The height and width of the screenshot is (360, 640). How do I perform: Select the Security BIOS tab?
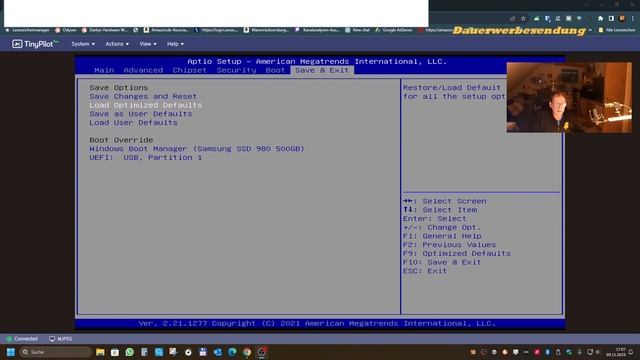click(236, 70)
